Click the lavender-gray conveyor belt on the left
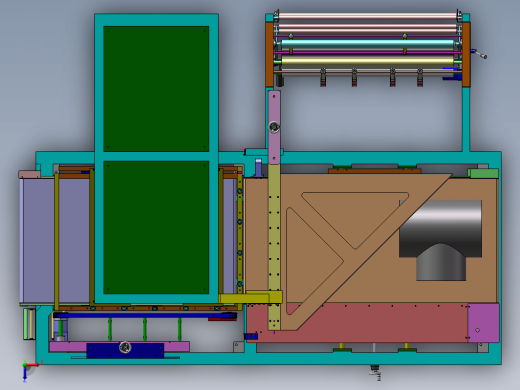520x390 pixels. (x=38, y=240)
